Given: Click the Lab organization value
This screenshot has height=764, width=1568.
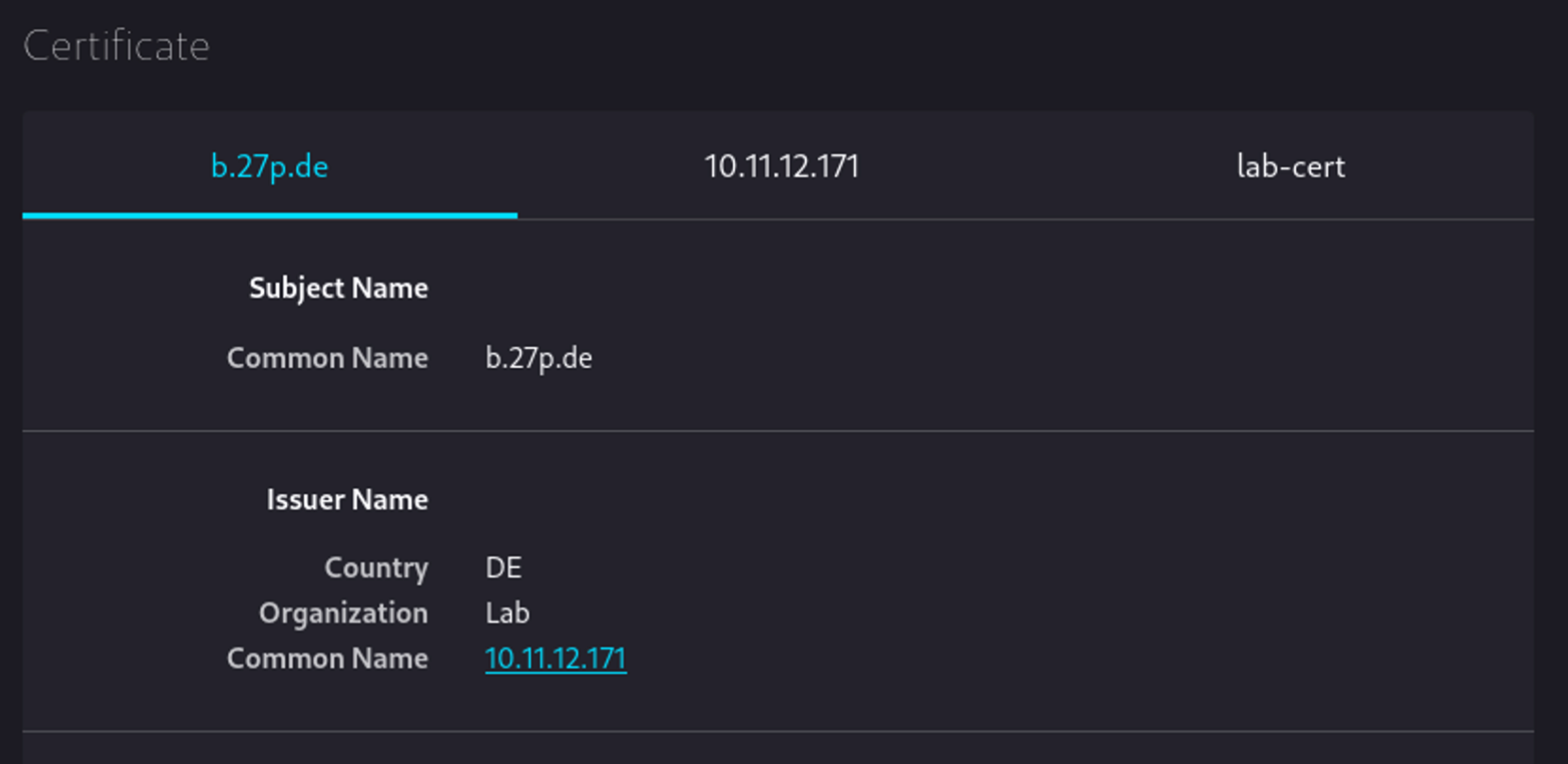Looking at the screenshot, I should [507, 613].
